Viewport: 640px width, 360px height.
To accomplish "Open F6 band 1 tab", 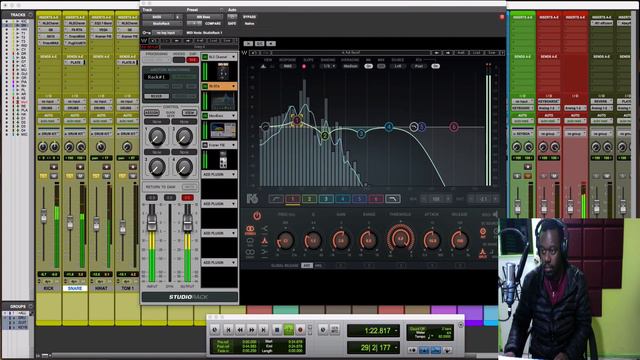I will click(293, 199).
